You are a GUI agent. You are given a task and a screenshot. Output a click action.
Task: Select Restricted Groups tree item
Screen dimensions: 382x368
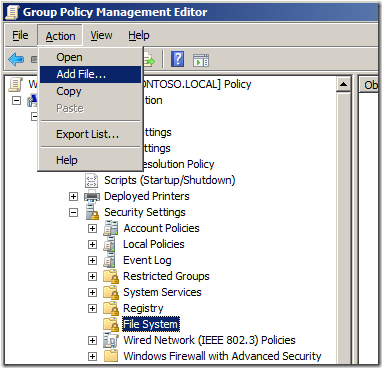tap(166, 276)
